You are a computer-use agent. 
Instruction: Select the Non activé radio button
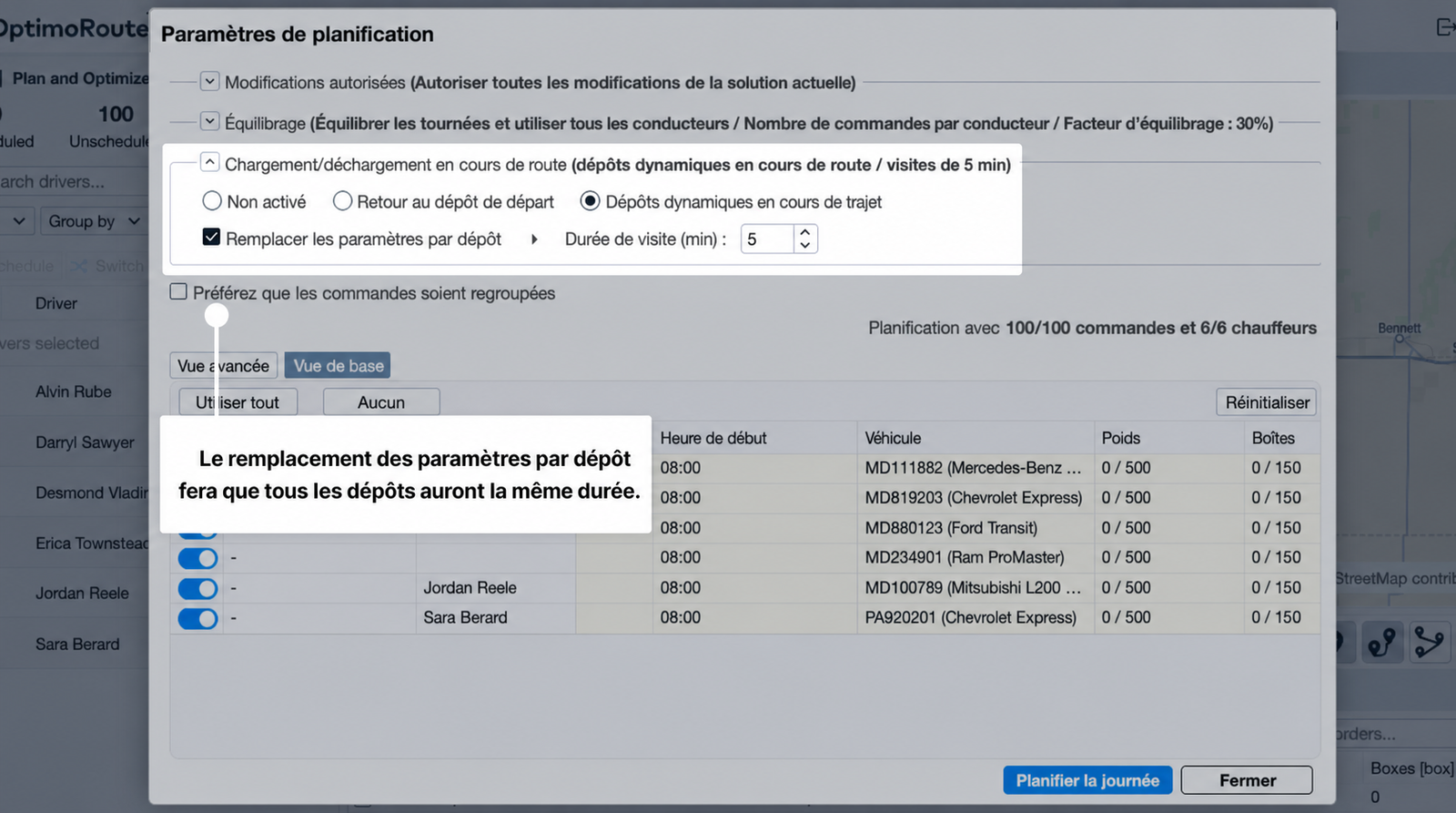(212, 201)
